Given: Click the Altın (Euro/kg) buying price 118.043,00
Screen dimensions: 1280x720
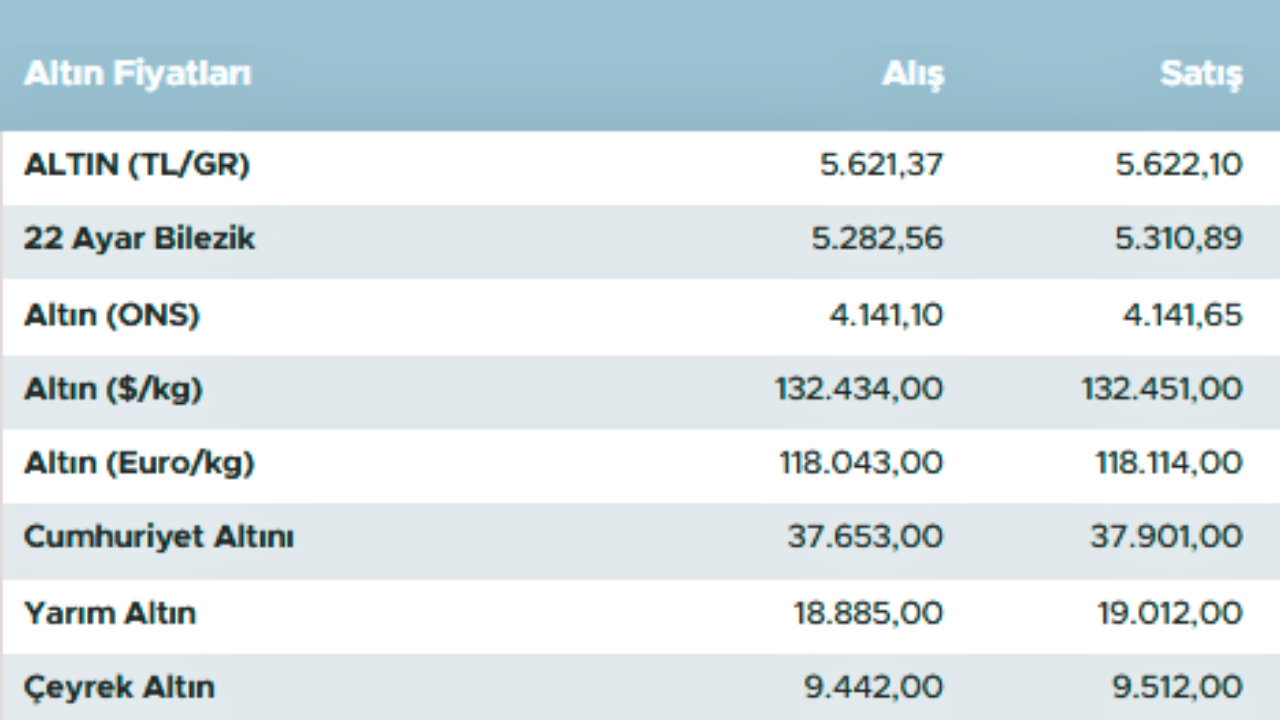Looking at the screenshot, I should pyautogui.click(x=860, y=463).
